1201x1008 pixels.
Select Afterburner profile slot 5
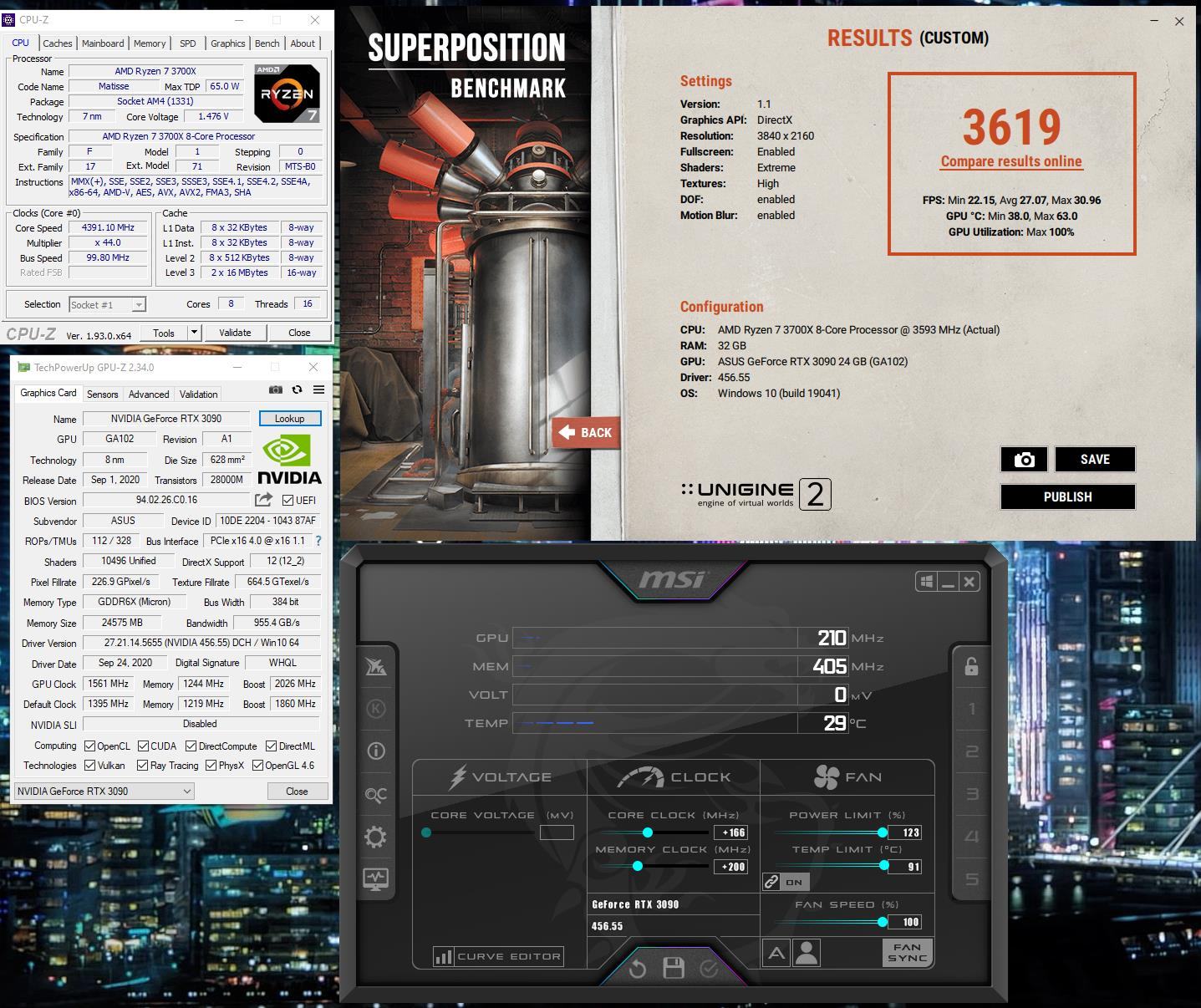[971, 878]
